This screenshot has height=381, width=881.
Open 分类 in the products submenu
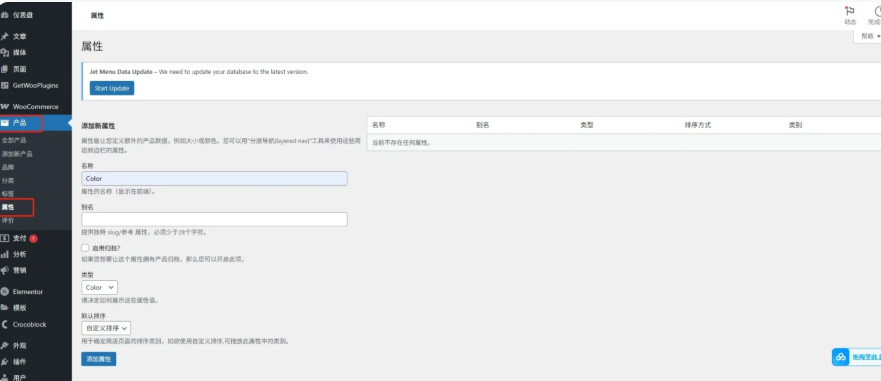(8, 180)
